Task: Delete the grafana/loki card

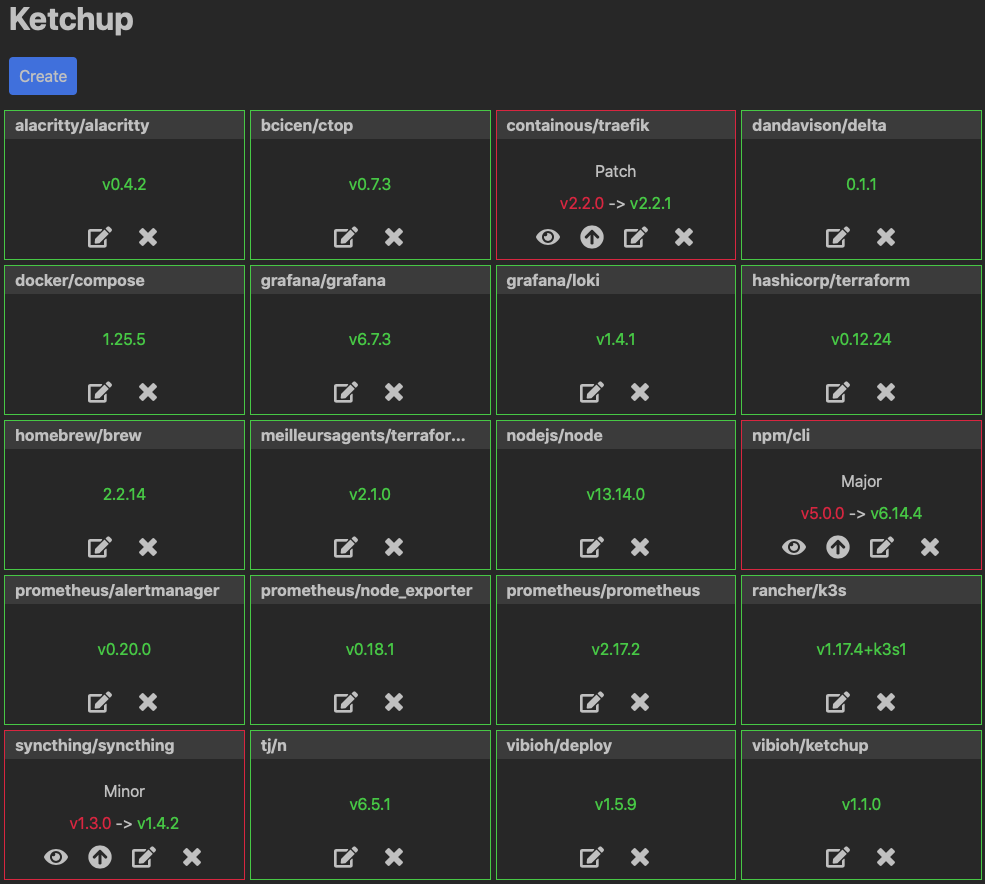Action: [x=640, y=393]
